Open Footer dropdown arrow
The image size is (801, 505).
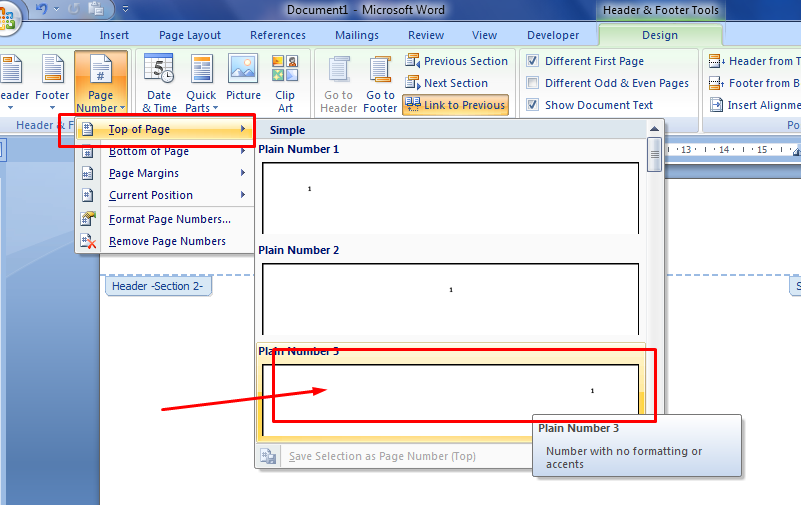pos(52,108)
